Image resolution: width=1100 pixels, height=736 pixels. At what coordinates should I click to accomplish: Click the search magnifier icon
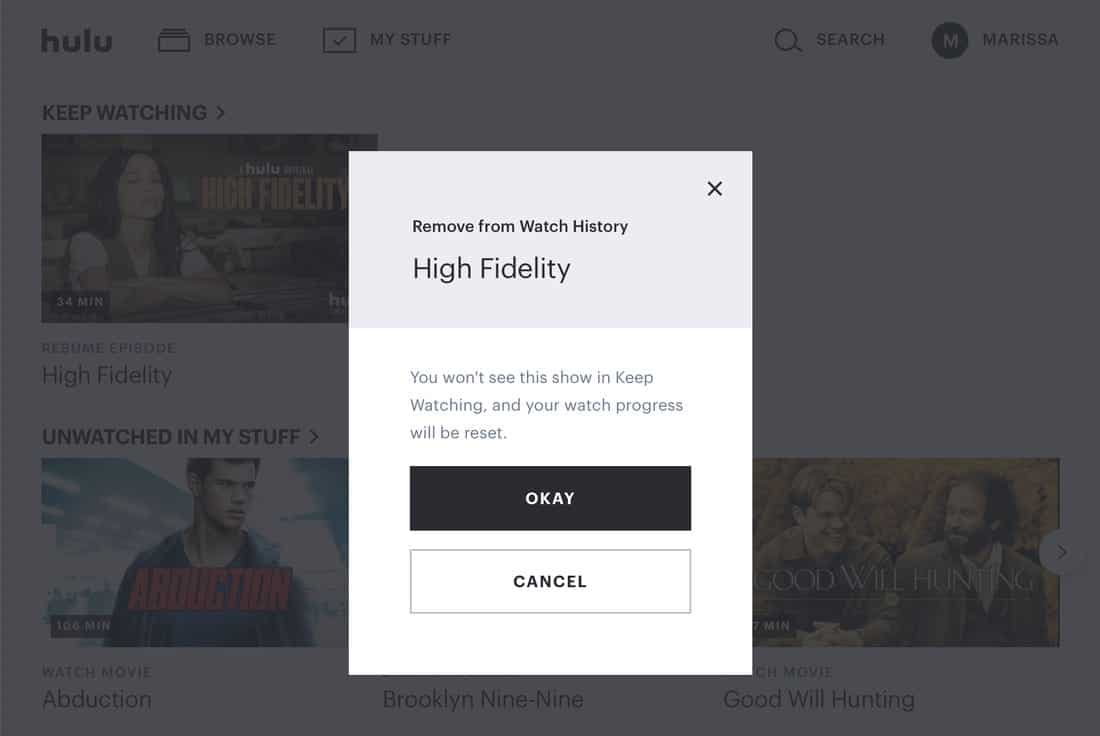(788, 41)
